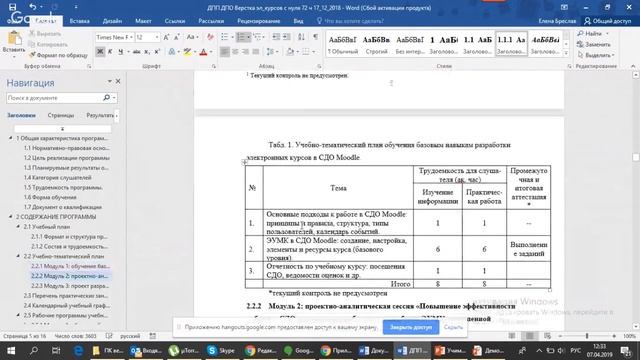Apply the Обычный style

click(342, 44)
